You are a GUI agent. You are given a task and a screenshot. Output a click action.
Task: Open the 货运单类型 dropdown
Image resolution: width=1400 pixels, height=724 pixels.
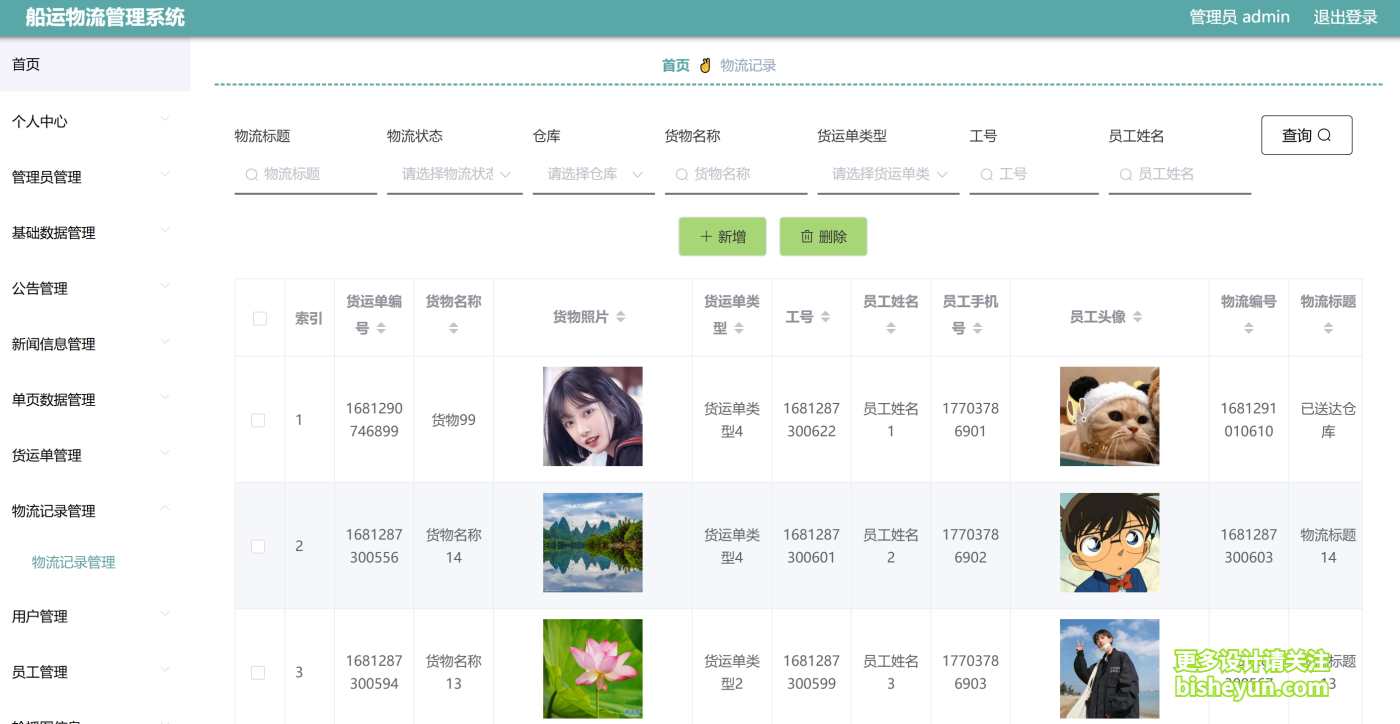pos(888,174)
